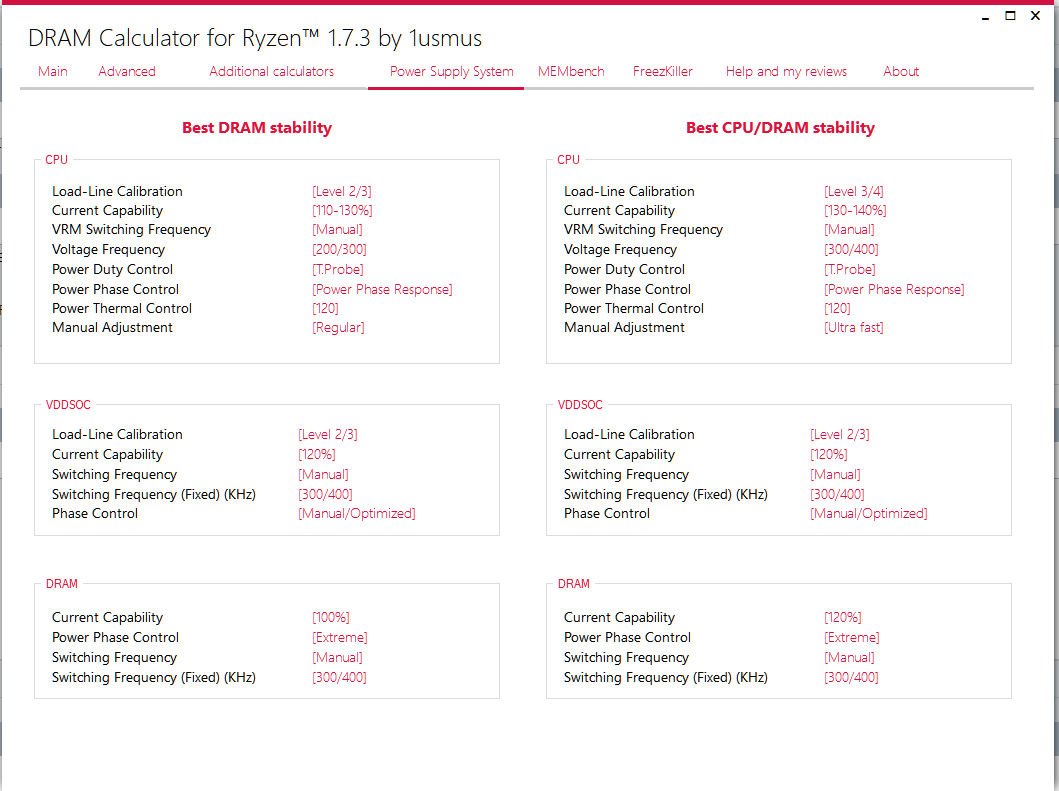Open the Additional calculators tab
1059x791 pixels.
272,72
